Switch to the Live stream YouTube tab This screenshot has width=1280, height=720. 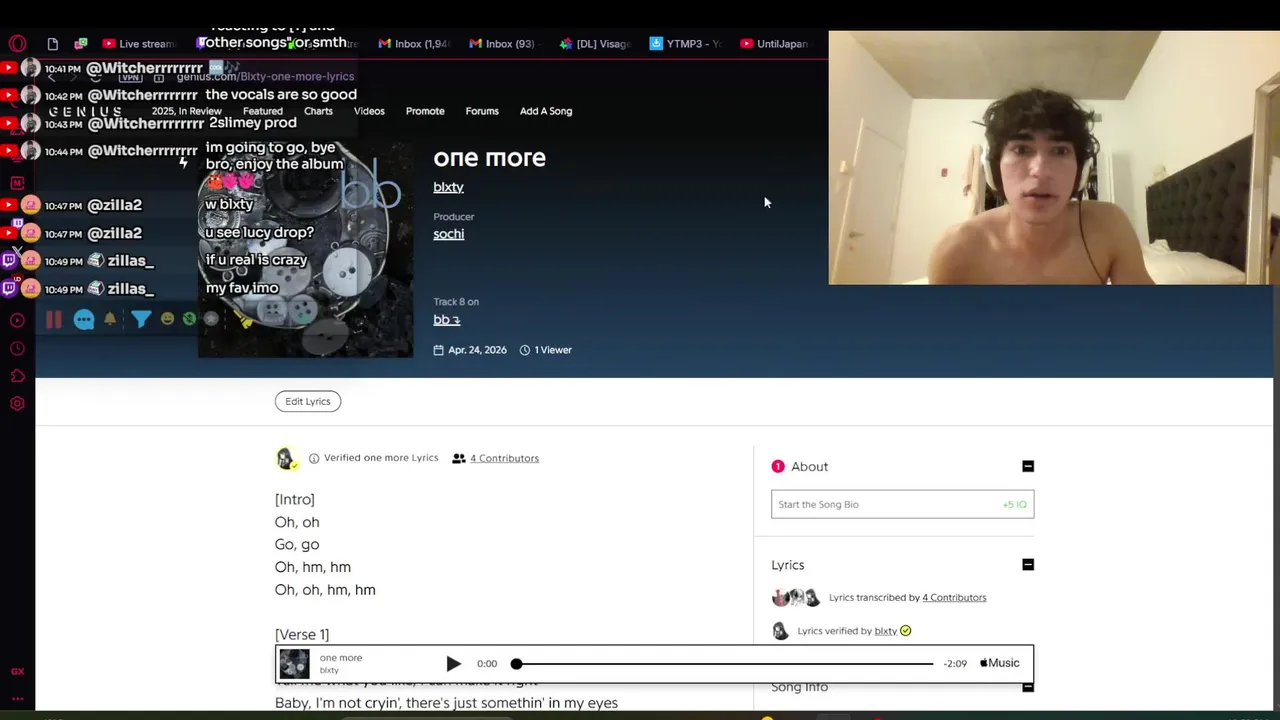click(x=138, y=43)
